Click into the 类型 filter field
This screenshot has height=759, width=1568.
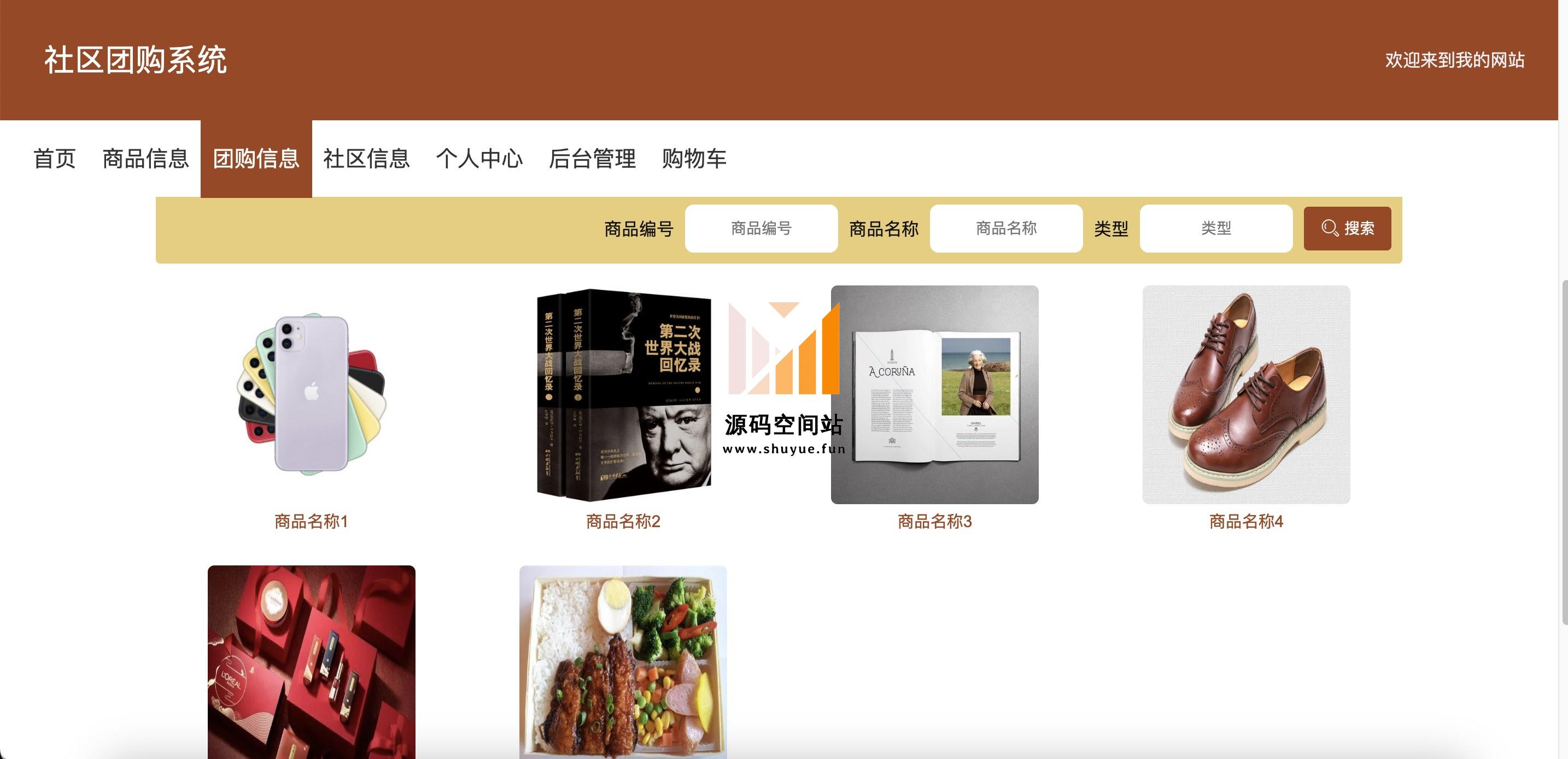(x=1216, y=228)
